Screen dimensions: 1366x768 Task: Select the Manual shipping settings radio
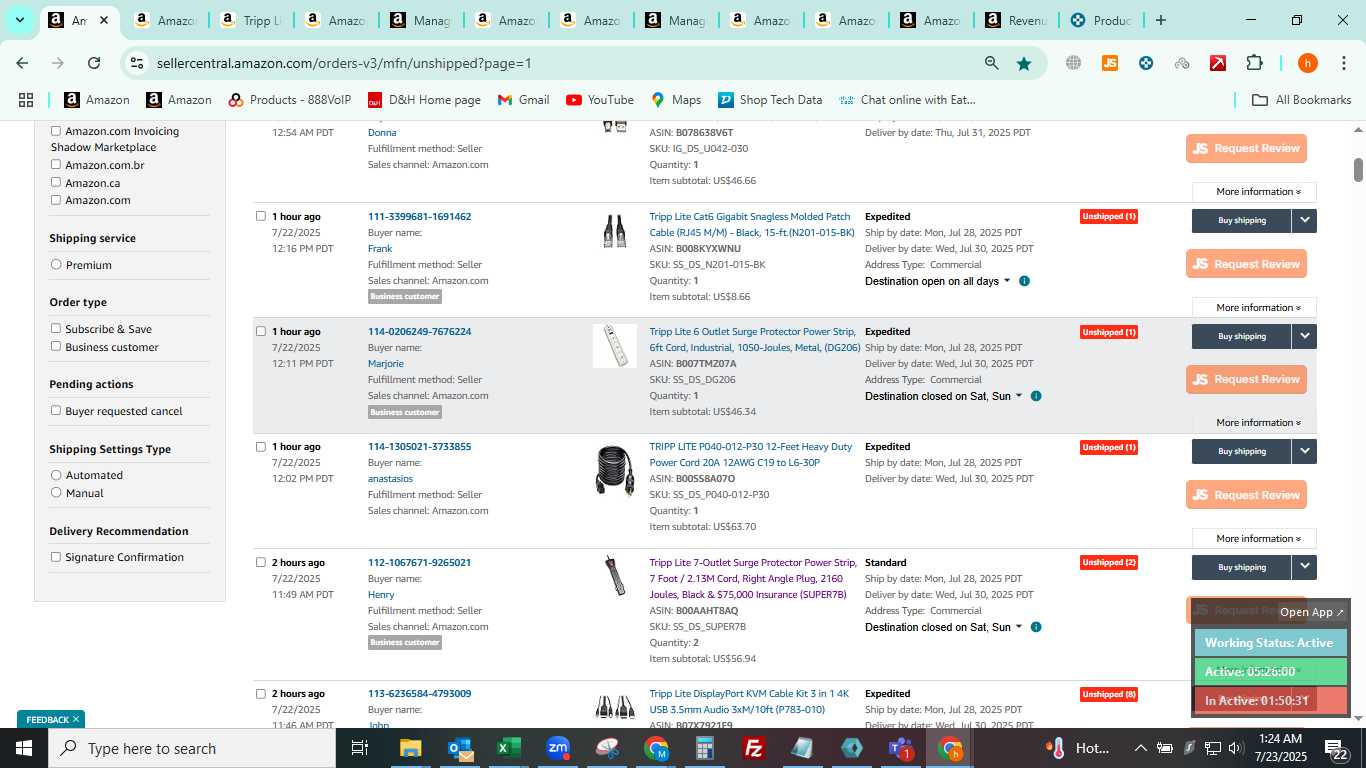(56, 492)
